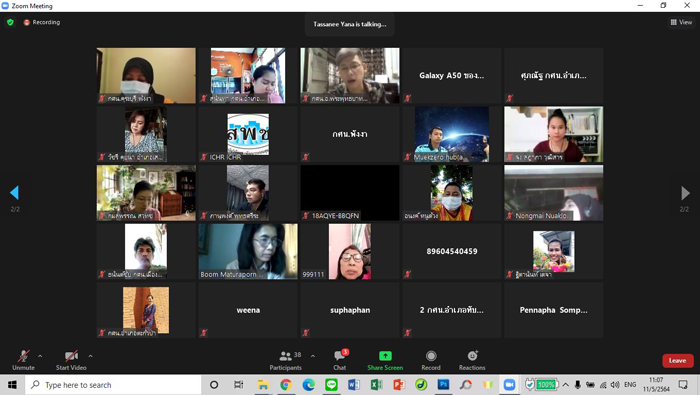
Task: Open the View layout menu
Action: [681, 22]
